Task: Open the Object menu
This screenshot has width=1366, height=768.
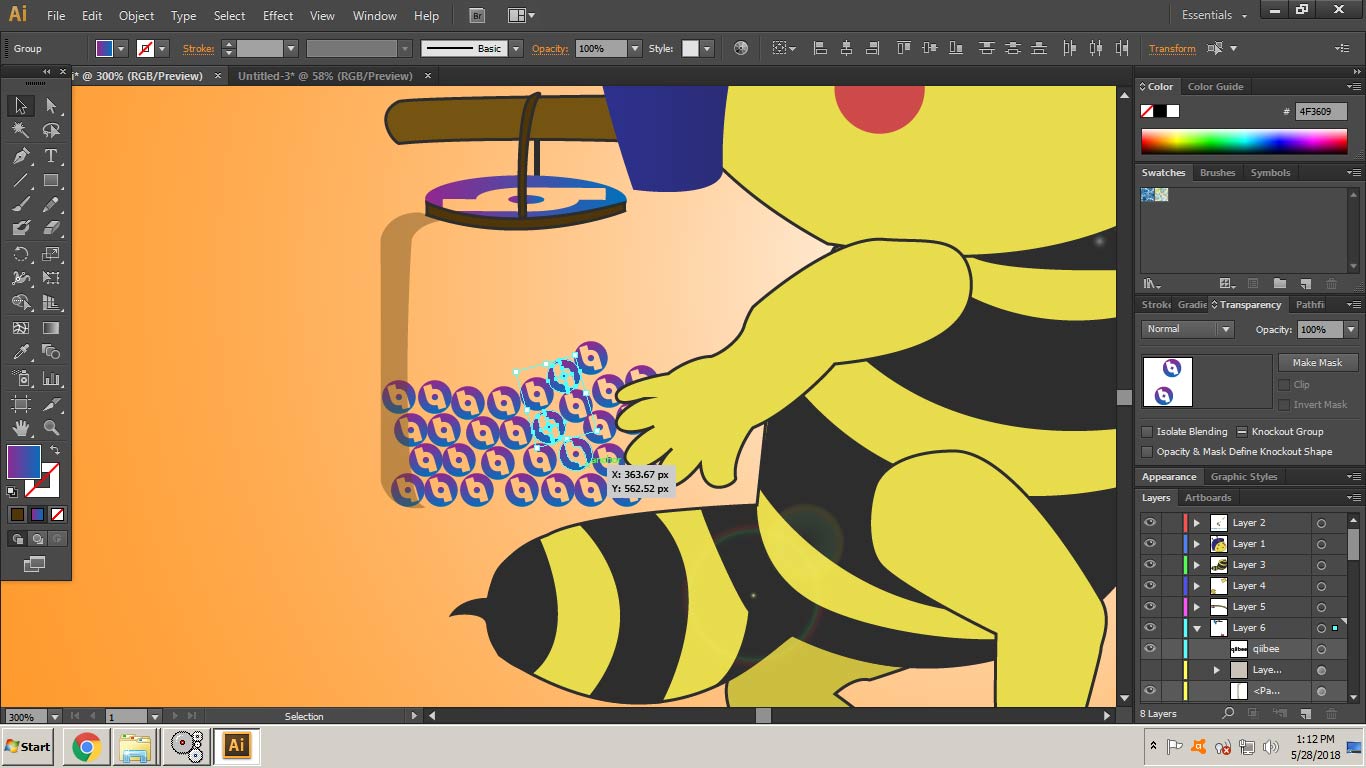Action: 136,16
